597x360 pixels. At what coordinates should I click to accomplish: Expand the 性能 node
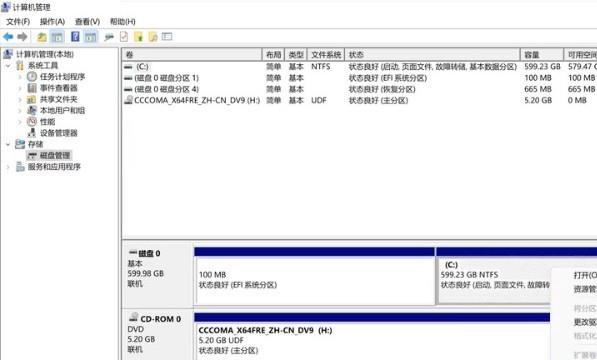tap(20, 122)
